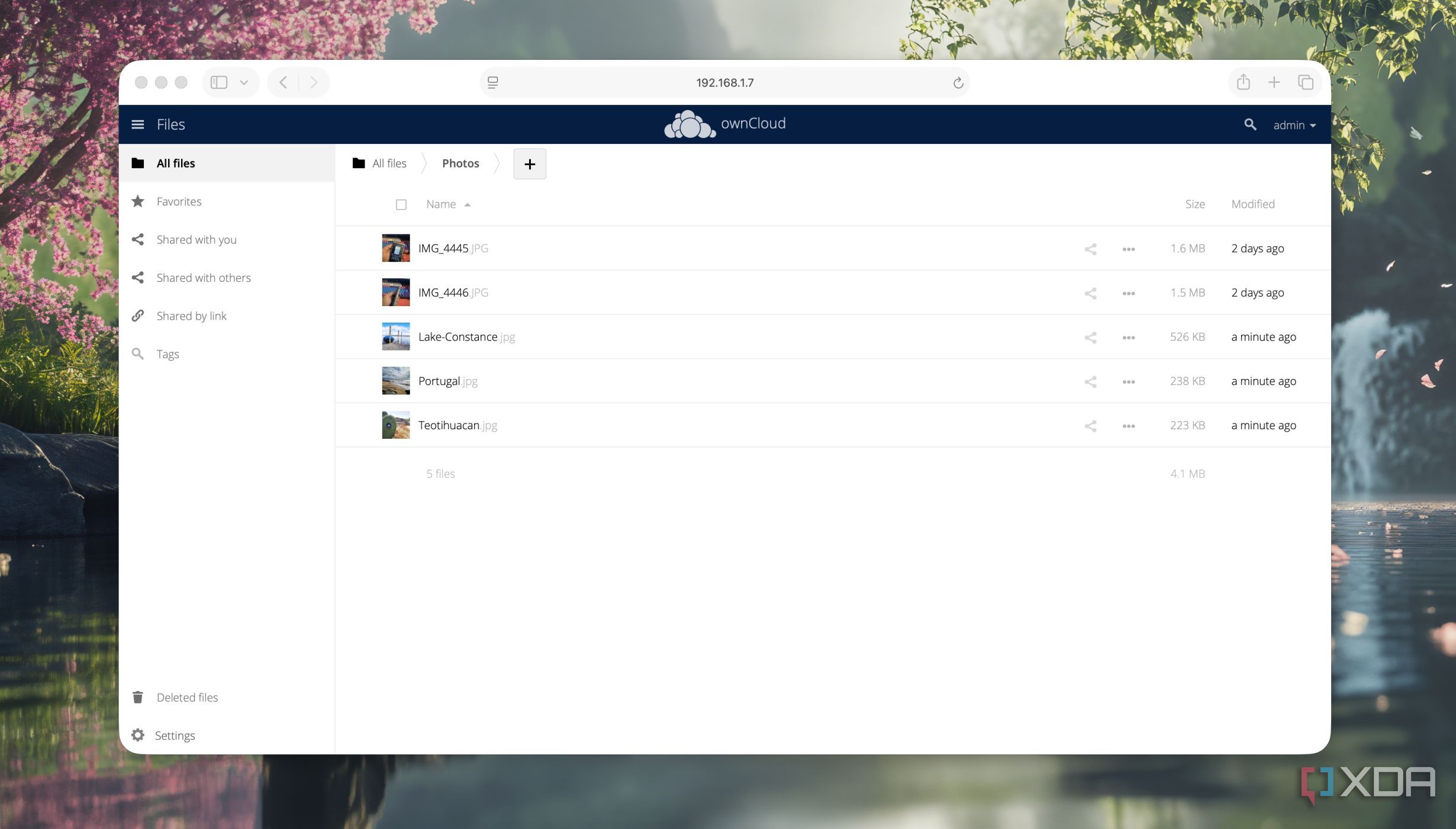Open Shared with others section

(227, 278)
